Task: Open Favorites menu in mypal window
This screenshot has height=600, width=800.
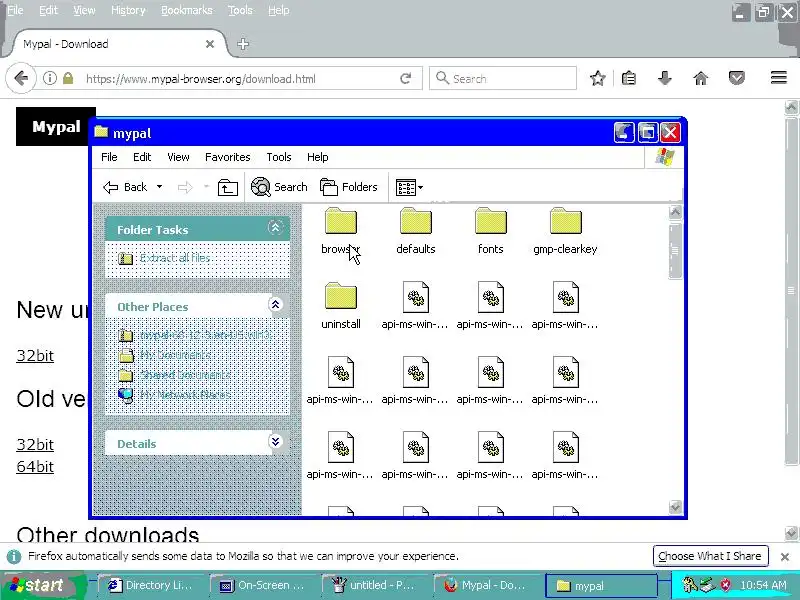Action: click(228, 157)
